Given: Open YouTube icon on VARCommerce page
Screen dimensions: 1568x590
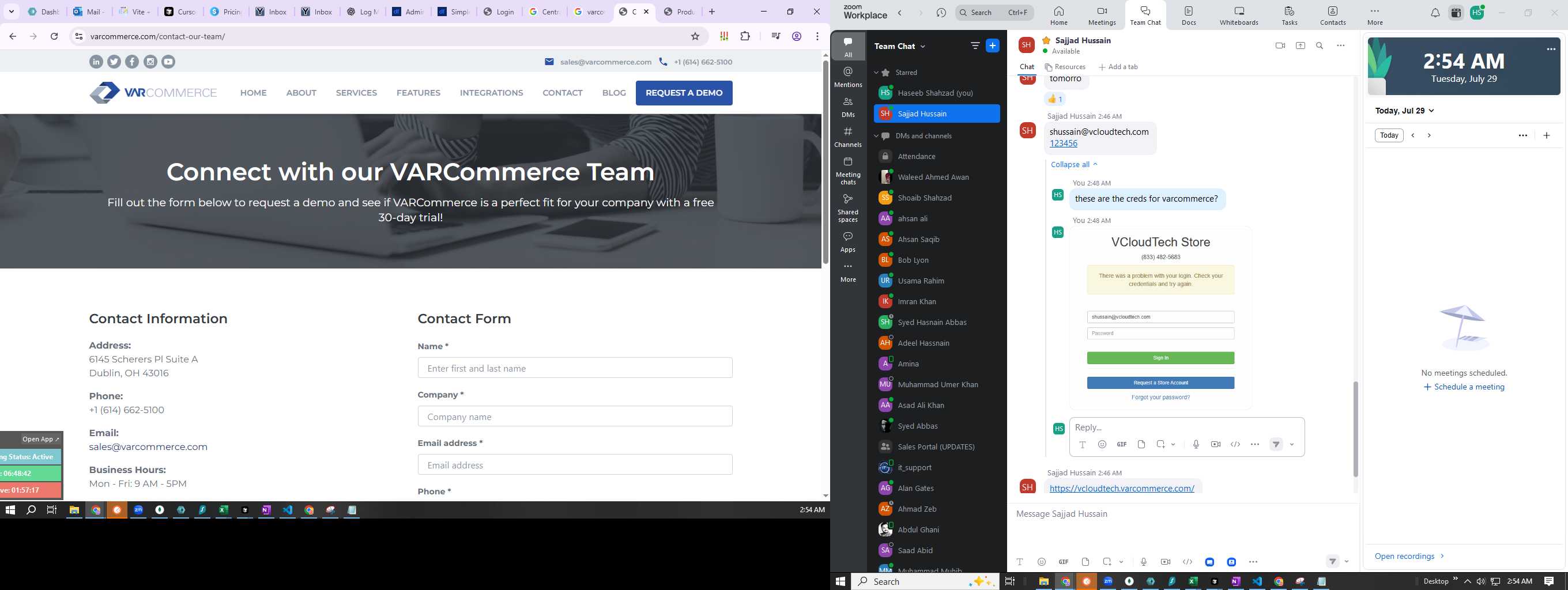Looking at the screenshot, I should click(168, 62).
